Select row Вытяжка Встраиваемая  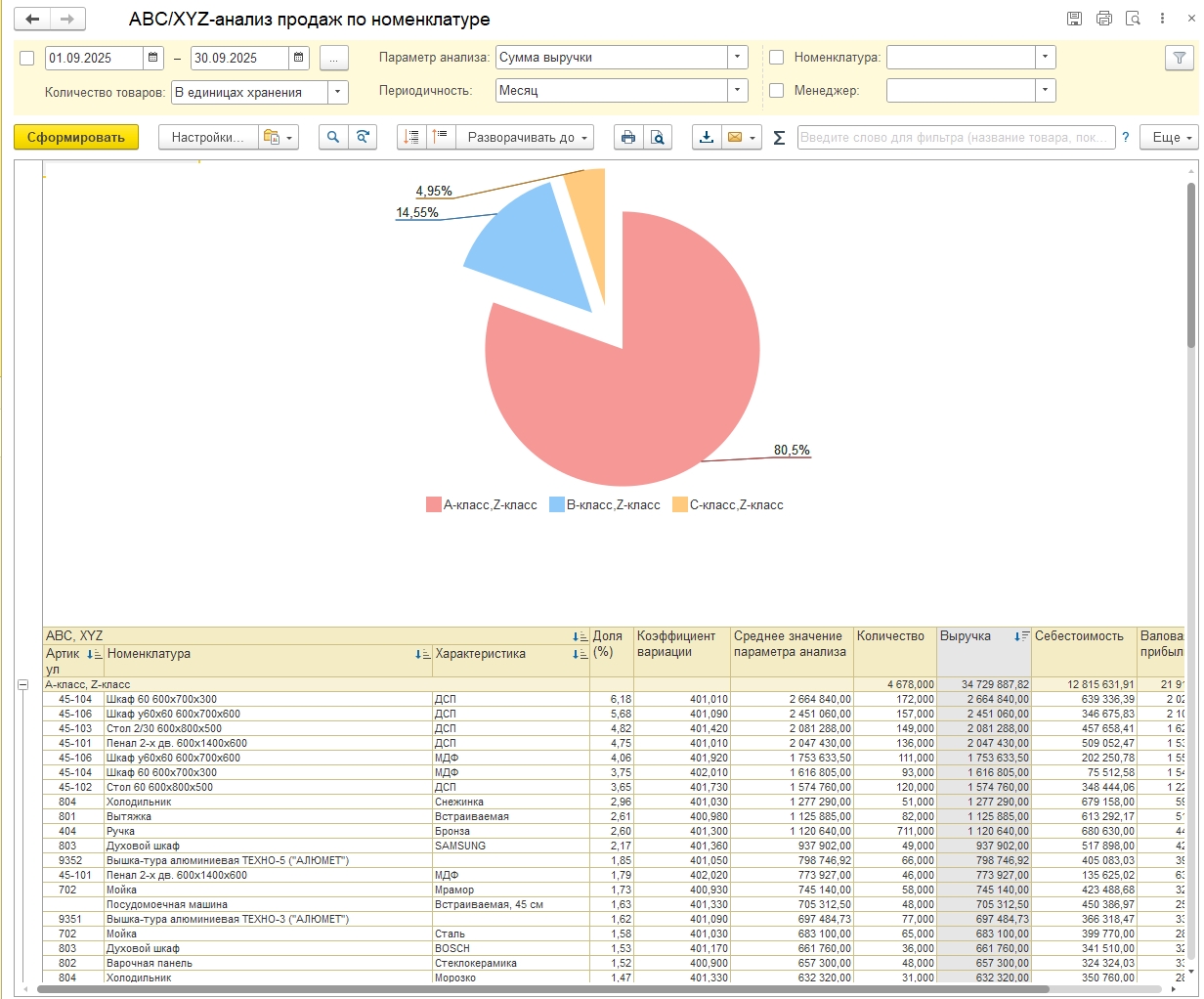point(614,817)
